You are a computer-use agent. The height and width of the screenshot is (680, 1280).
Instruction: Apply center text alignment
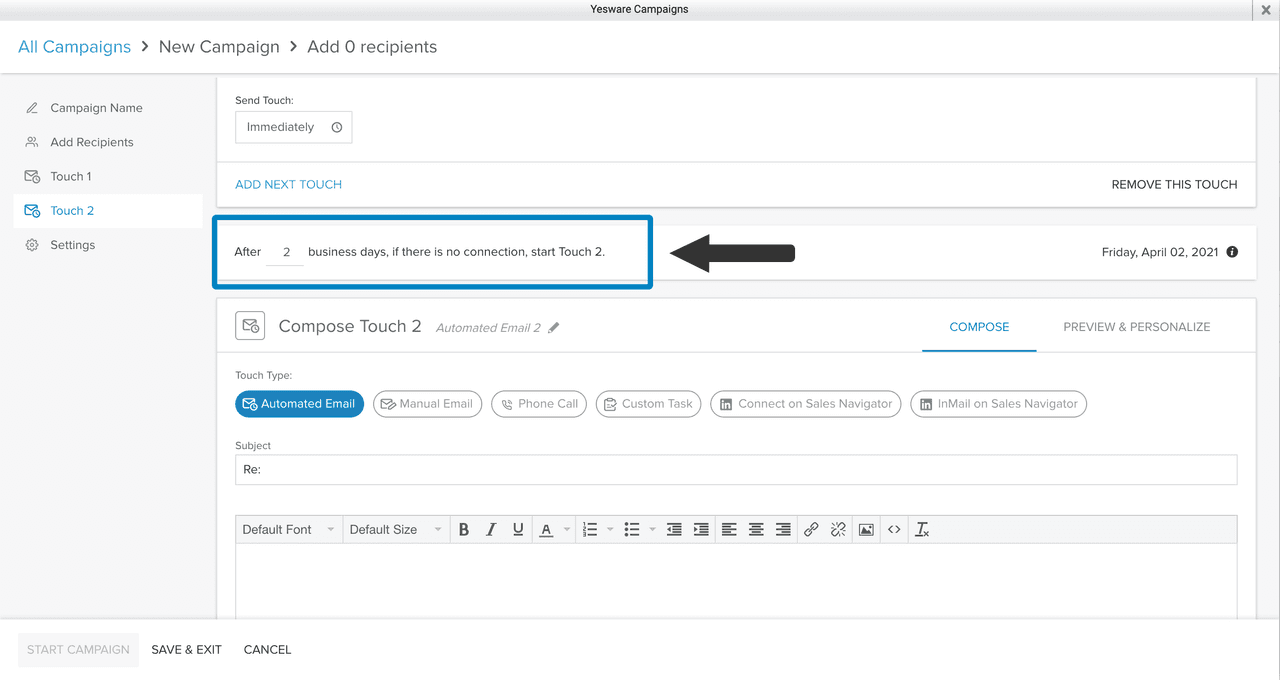[755, 529]
